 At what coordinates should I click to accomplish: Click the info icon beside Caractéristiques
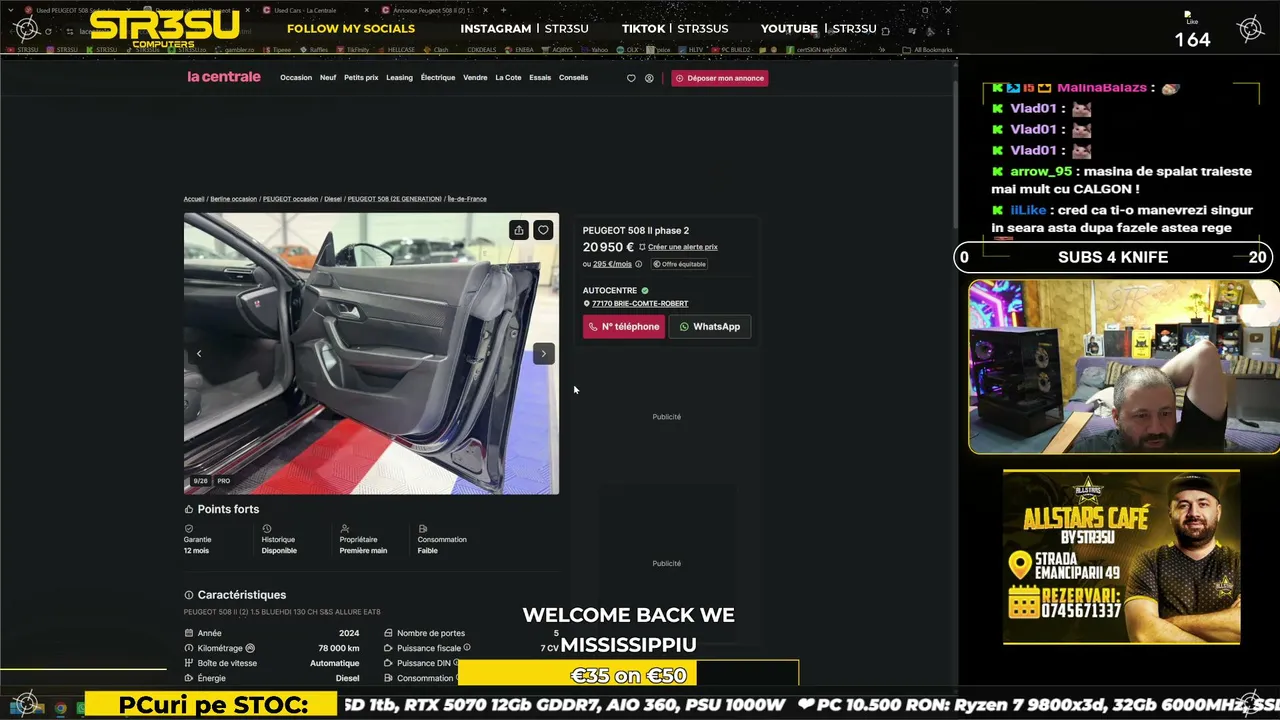coord(189,595)
